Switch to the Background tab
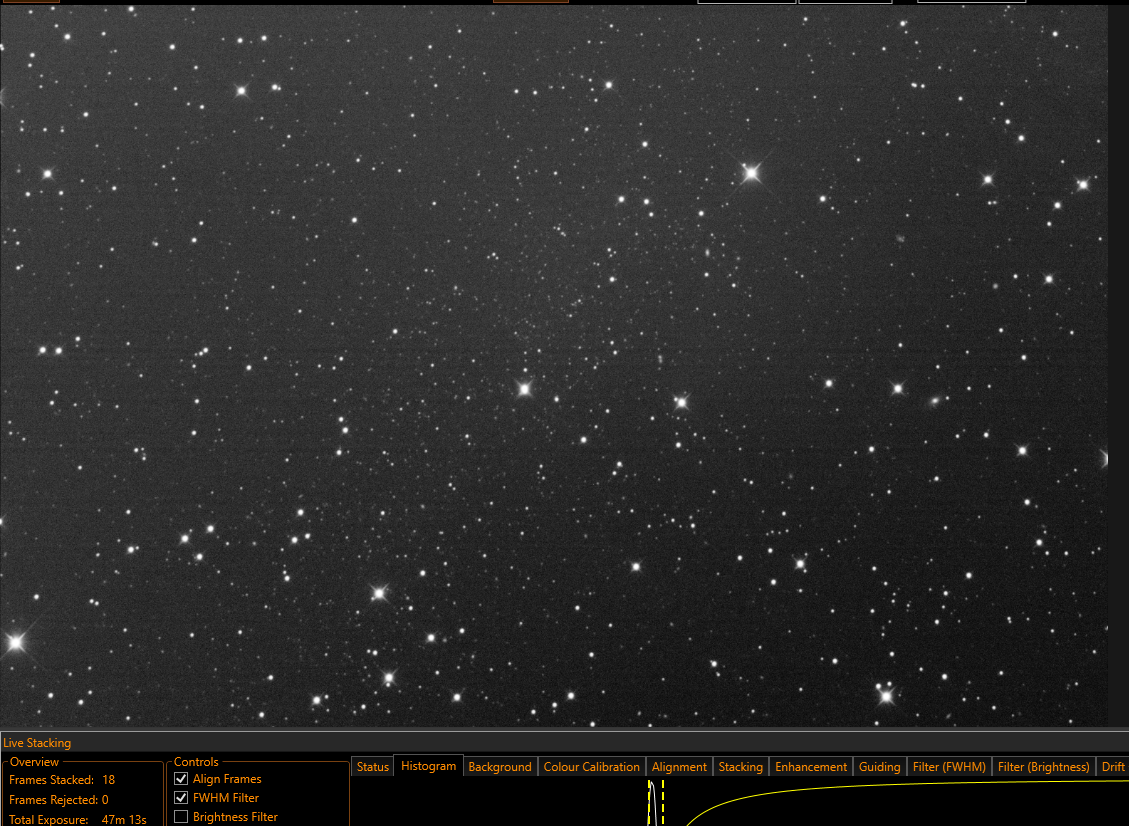1129x826 pixels. 500,767
